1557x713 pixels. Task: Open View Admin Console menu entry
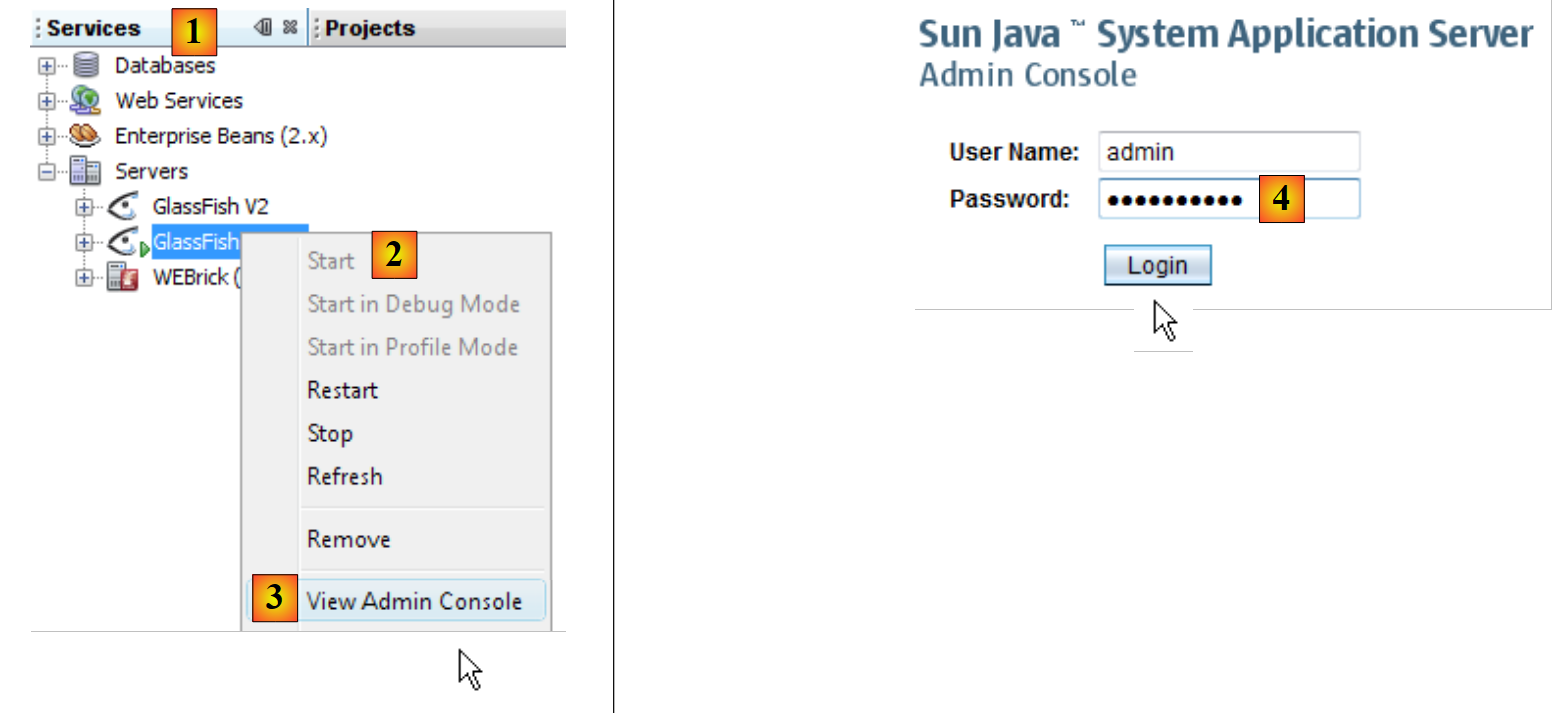(x=414, y=601)
